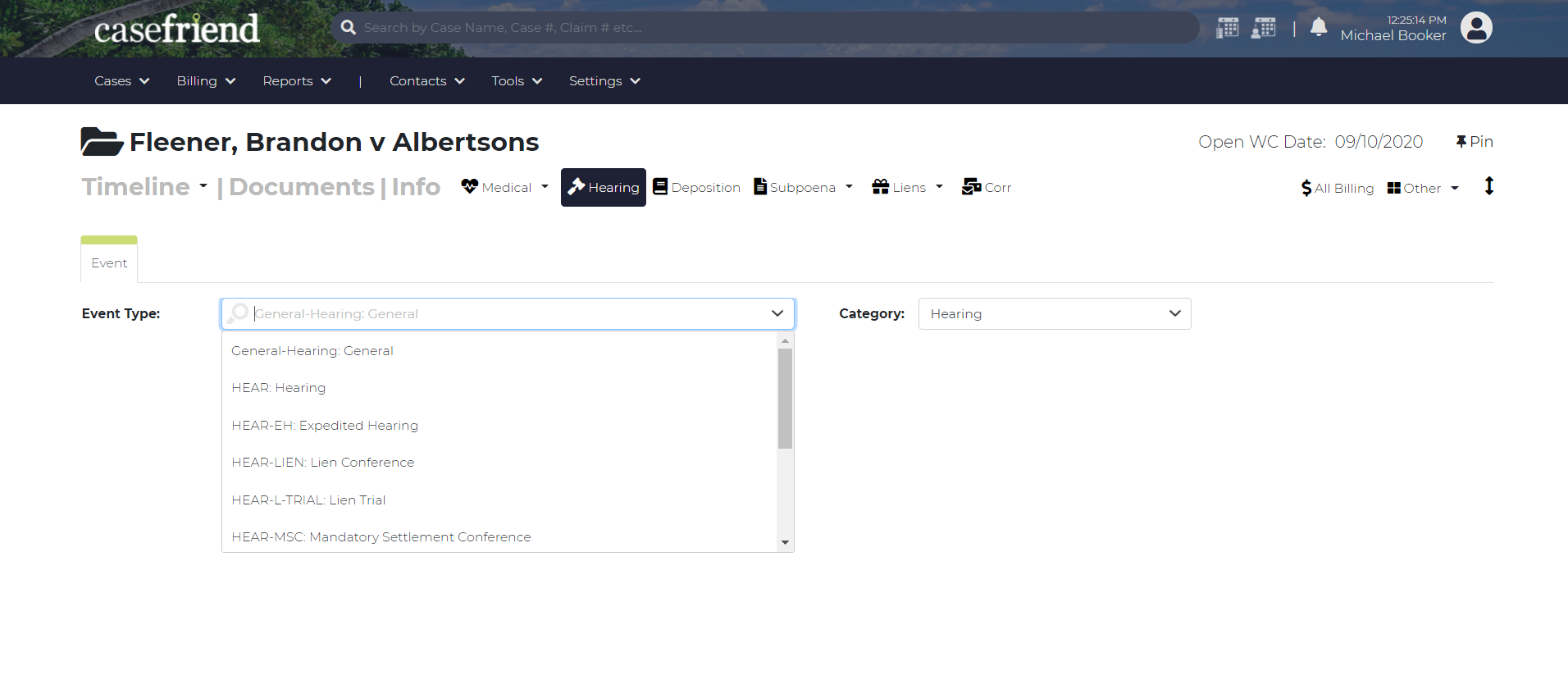Choose HEAR-MSC: Mandatory Settlement Conference option

click(x=499, y=537)
